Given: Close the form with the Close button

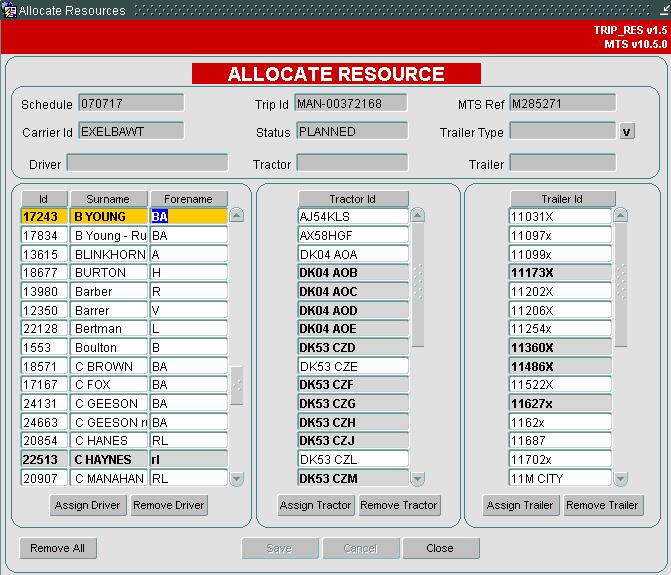Looking at the screenshot, I should click(x=441, y=548).
